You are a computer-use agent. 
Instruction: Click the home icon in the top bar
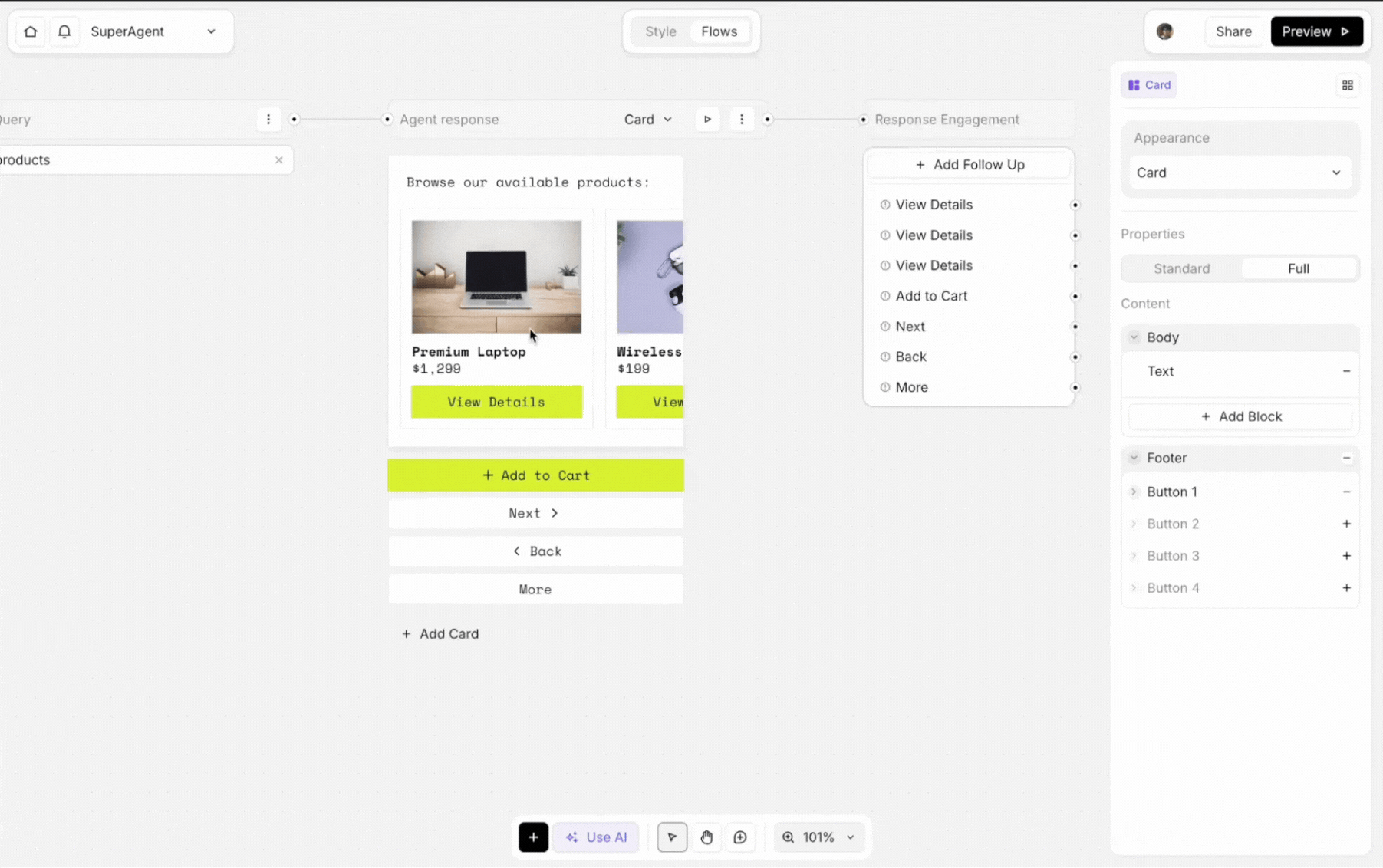coord(30,31)
